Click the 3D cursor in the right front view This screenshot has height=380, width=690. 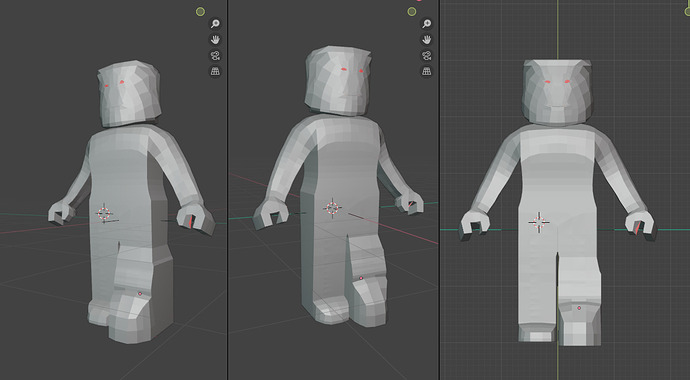coord(539,222)
